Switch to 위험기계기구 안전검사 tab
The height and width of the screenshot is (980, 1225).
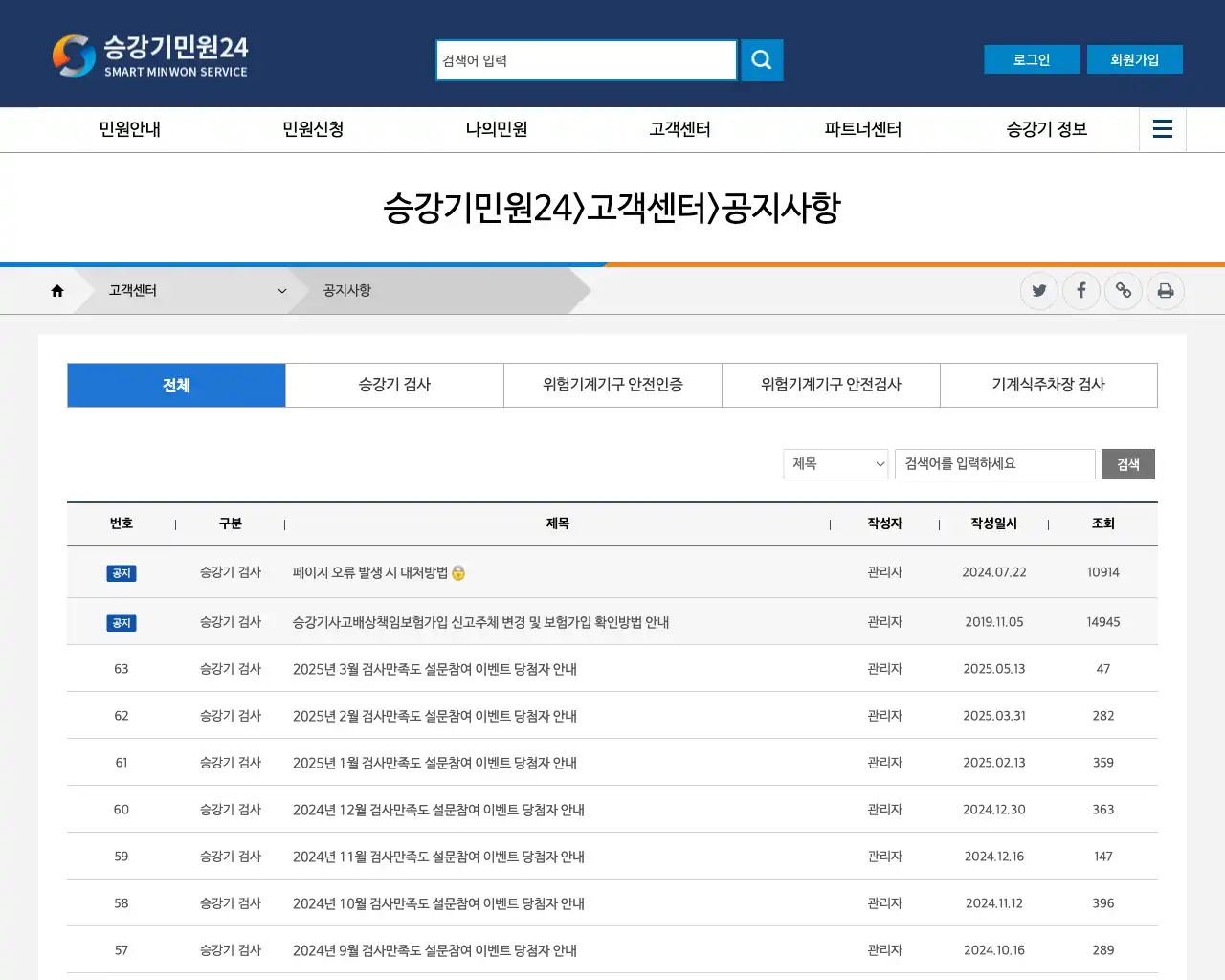(831, 385)
